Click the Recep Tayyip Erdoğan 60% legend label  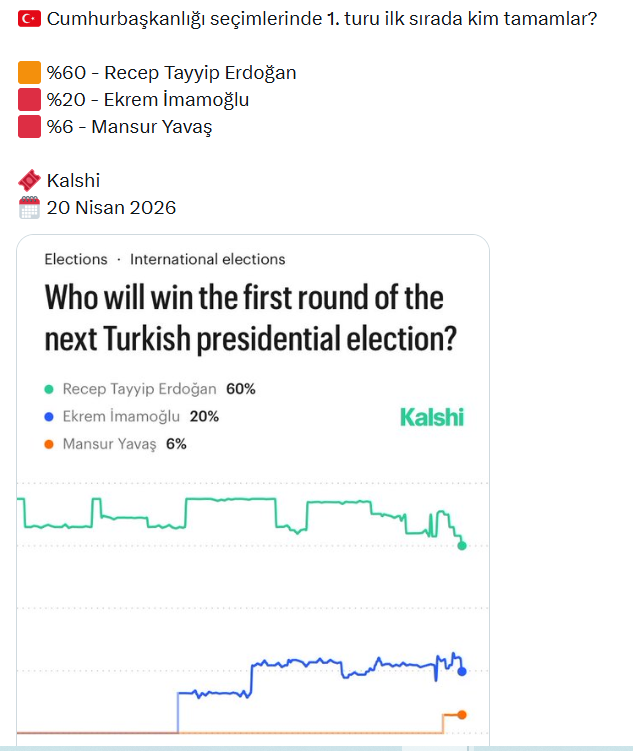tap(159, 389)
